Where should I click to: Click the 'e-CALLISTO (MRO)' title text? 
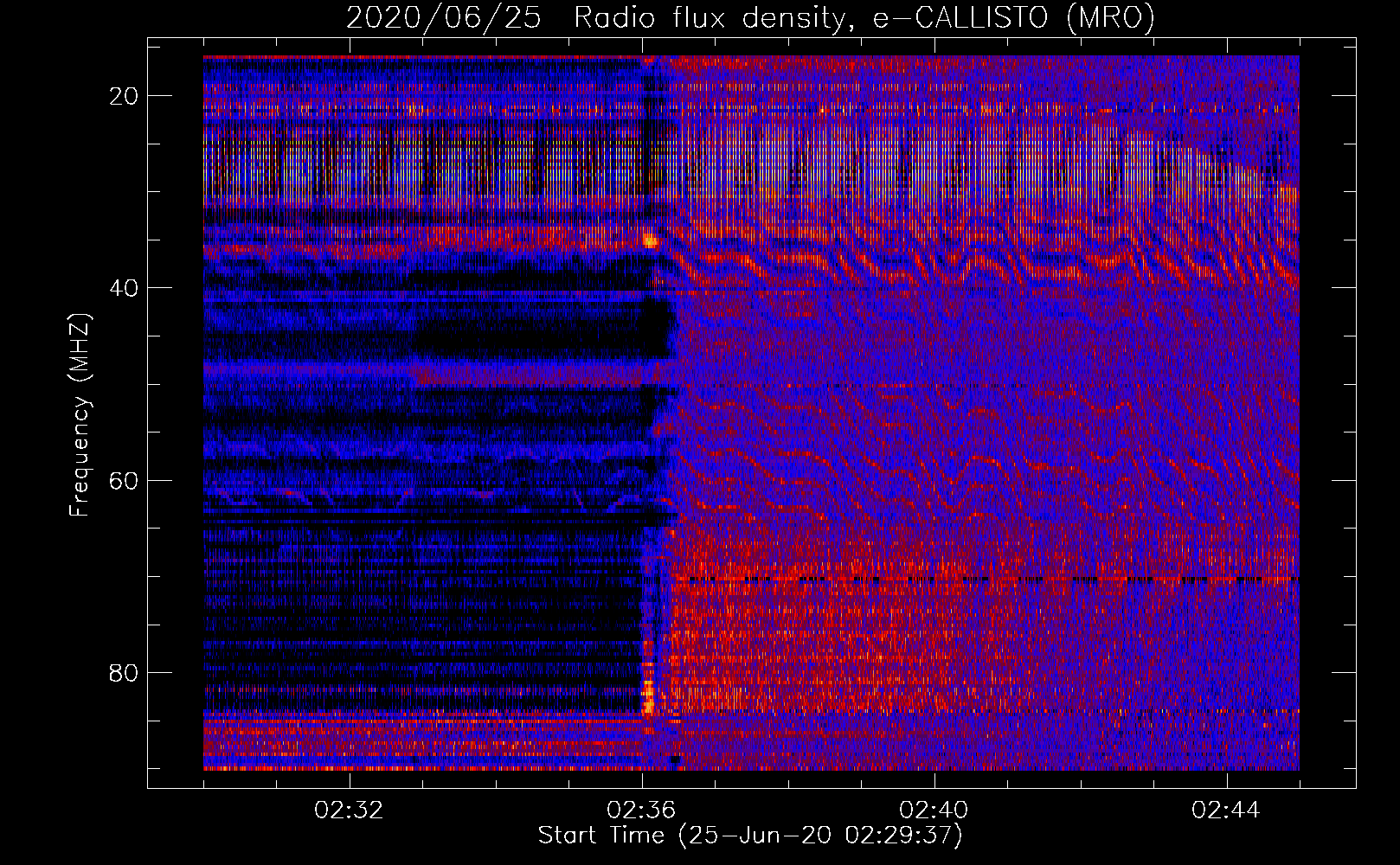click(1013, 18)
